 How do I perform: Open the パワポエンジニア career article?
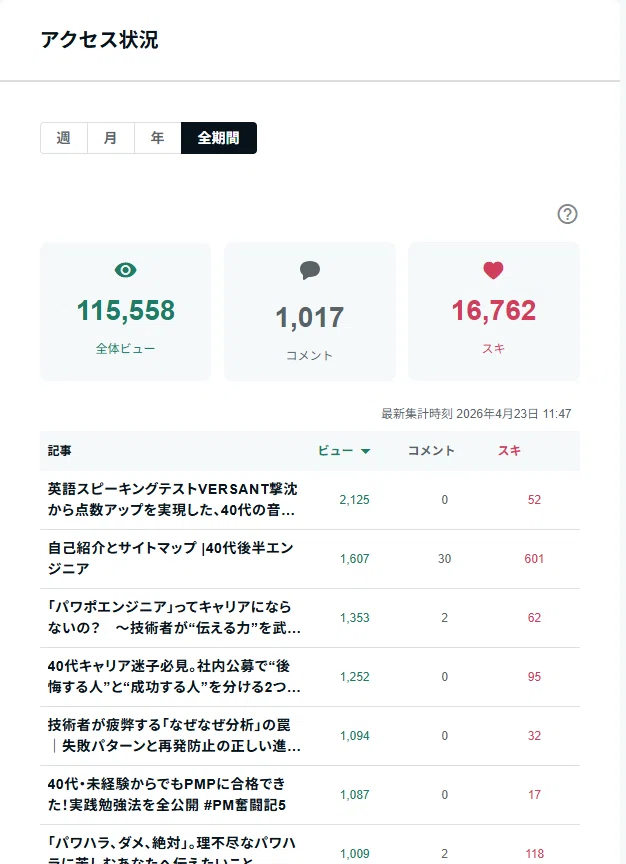[x=174, y=617]
